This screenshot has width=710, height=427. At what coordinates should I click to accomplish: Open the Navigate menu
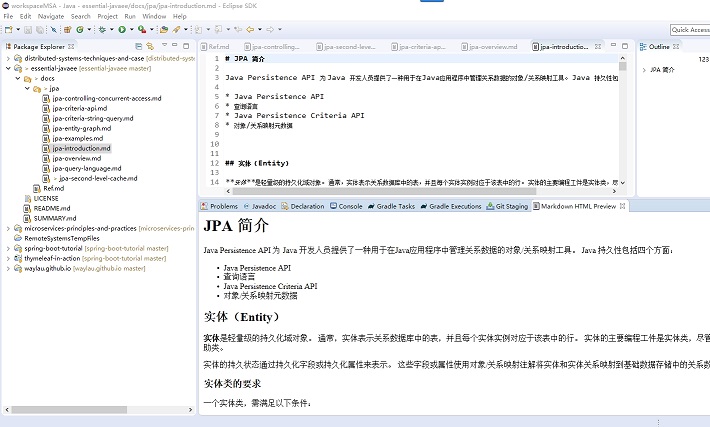pos(51,16)
